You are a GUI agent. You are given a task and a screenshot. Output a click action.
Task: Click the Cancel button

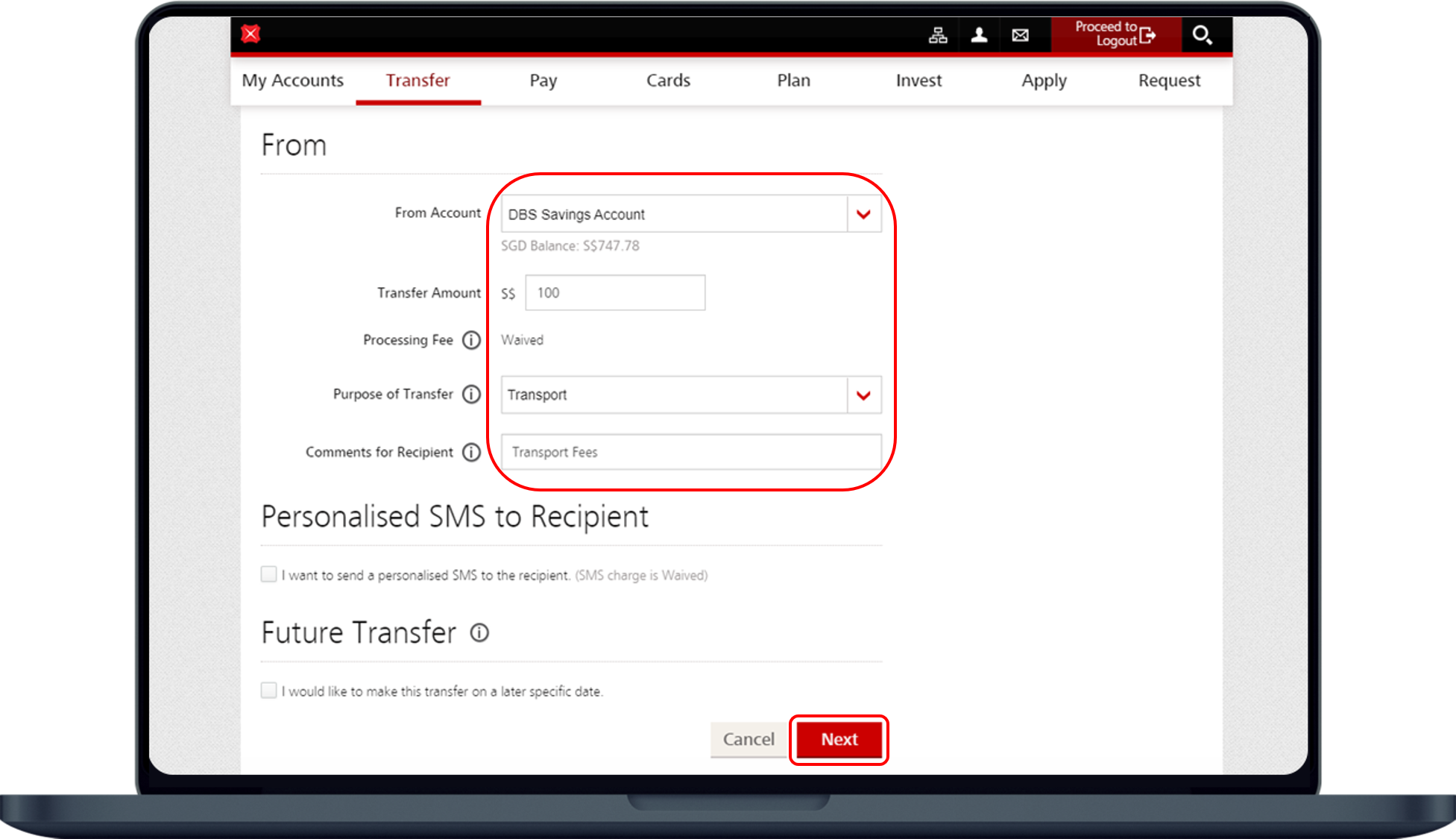(749, 739)
